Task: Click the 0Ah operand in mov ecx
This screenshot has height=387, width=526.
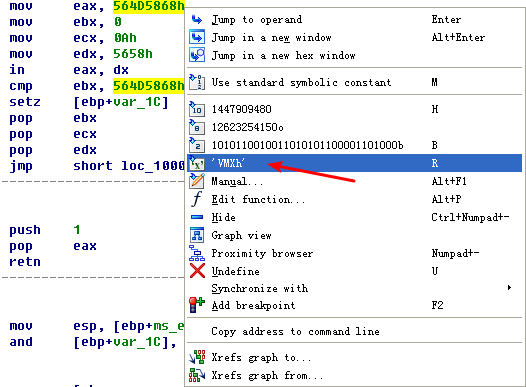Action: (125, 38)
